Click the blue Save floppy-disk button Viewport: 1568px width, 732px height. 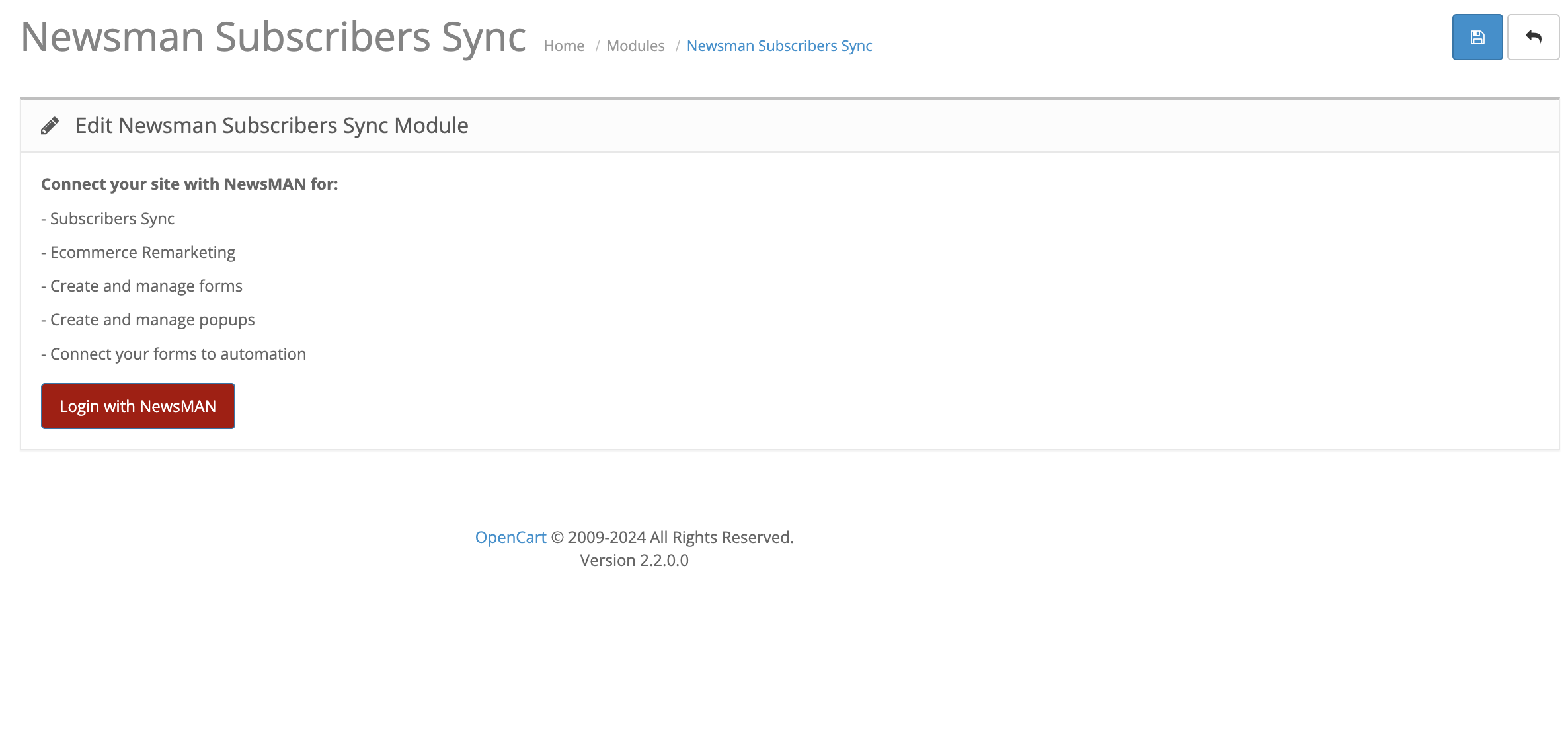[x=1477, y=37]
